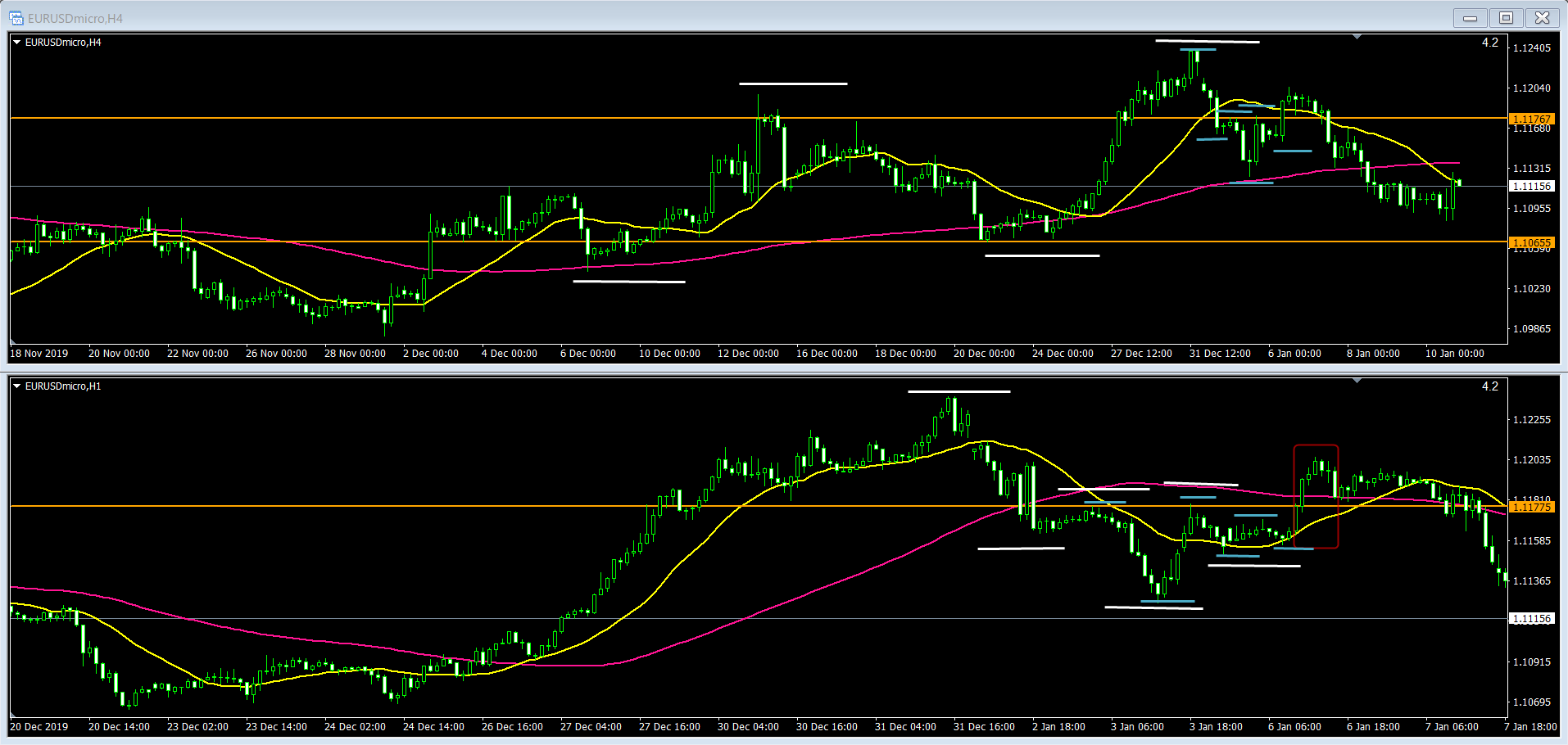Click the chart window icon in title bar
This screenshot has height=745, width=1568.
tap(16, 18)
